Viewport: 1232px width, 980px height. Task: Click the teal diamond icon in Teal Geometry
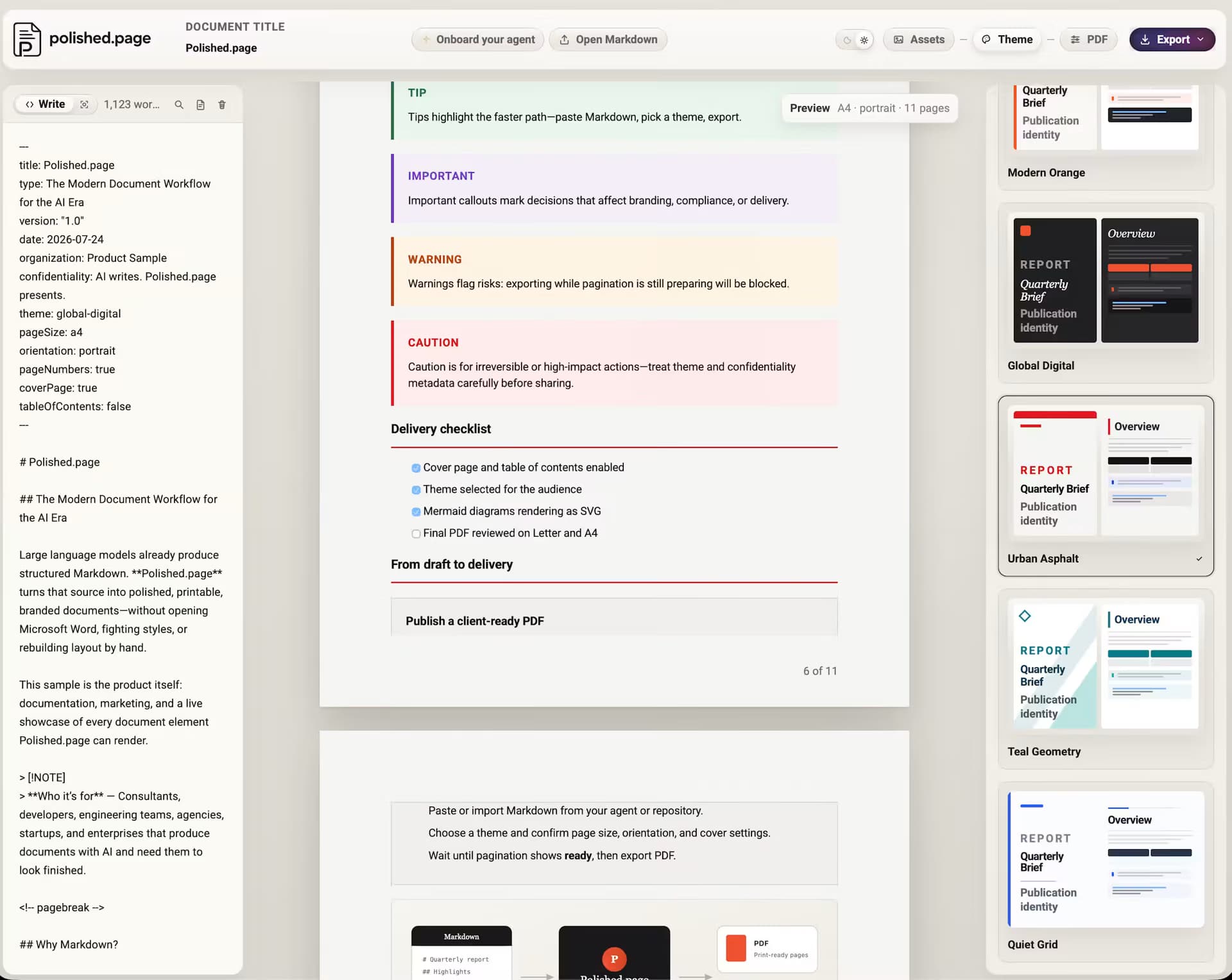point(1025,616)
